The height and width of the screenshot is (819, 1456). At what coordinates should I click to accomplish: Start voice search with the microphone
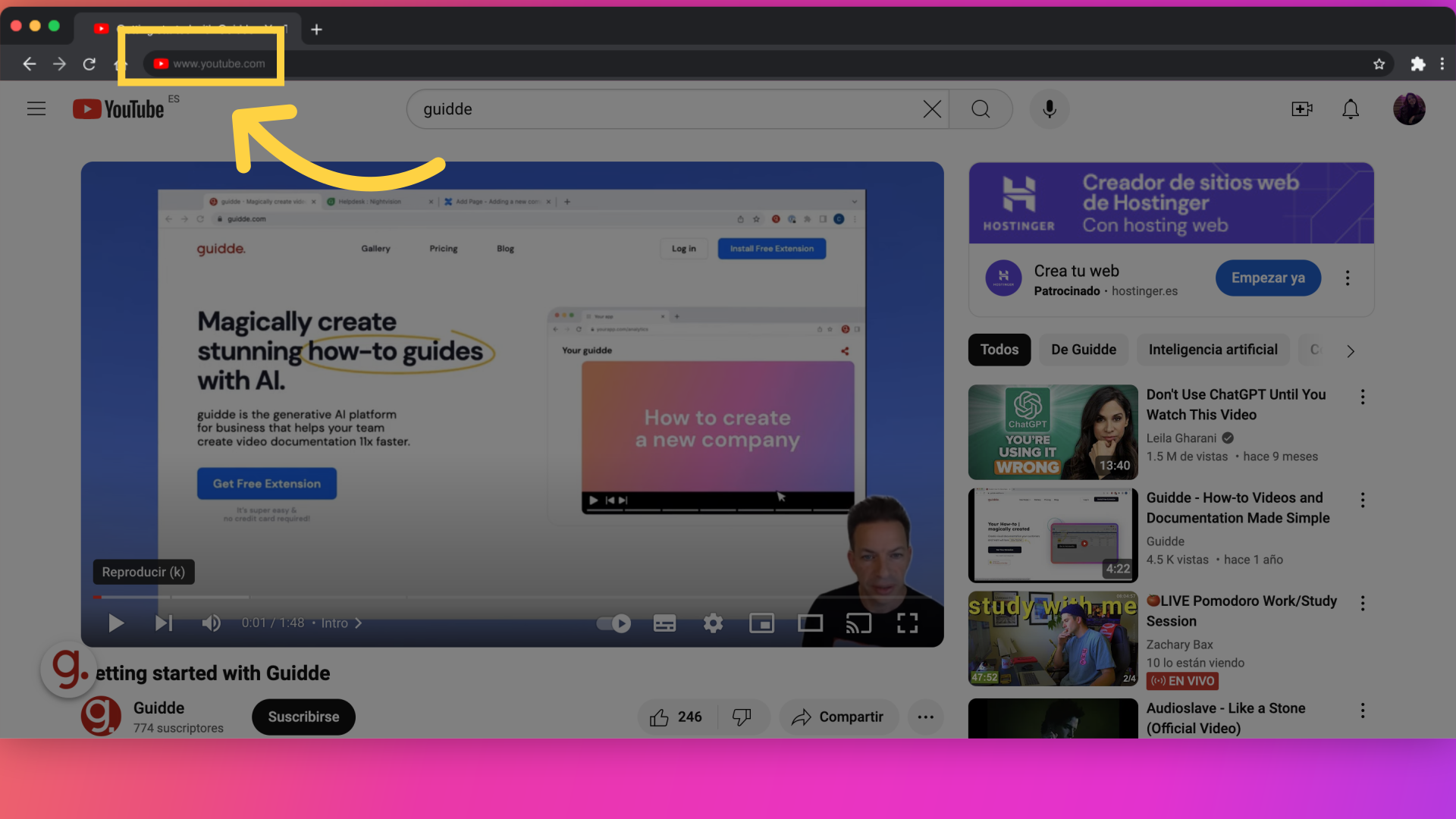(x=1050, y=109)
